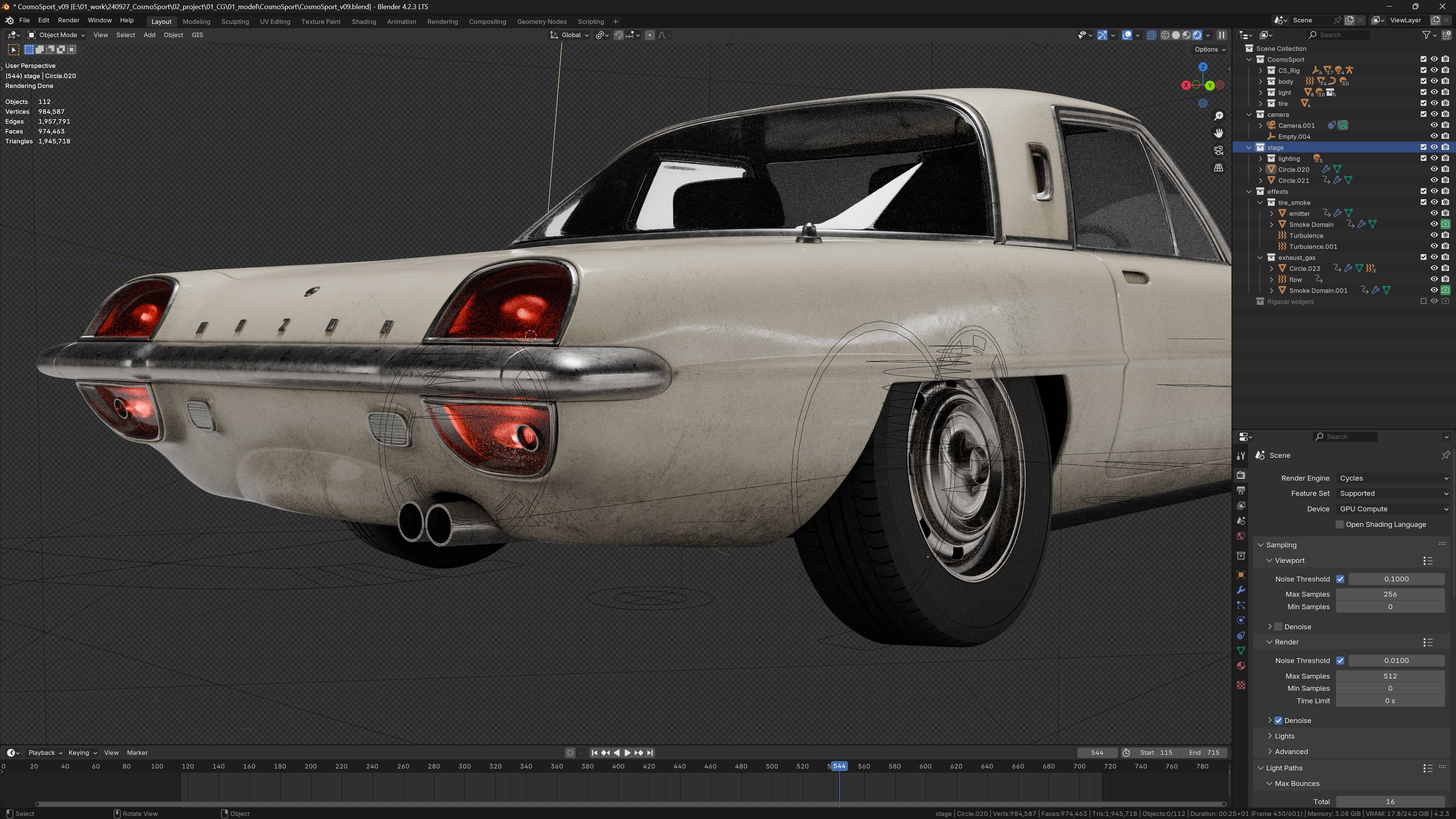Toggle camera view with the camera gizmo
1456x819 pixels.
click(x=1219, y=150)
